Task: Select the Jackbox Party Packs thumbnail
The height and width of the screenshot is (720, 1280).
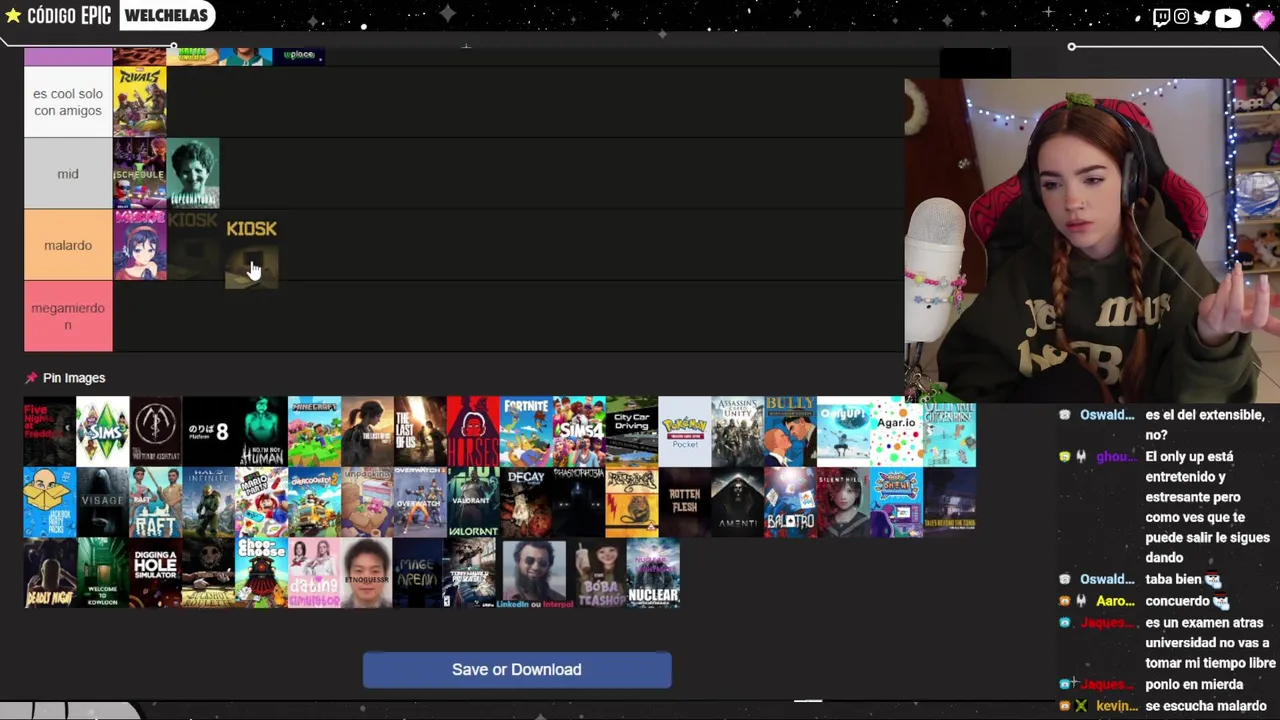Action: pyautogui.click(x=49, y=503)
